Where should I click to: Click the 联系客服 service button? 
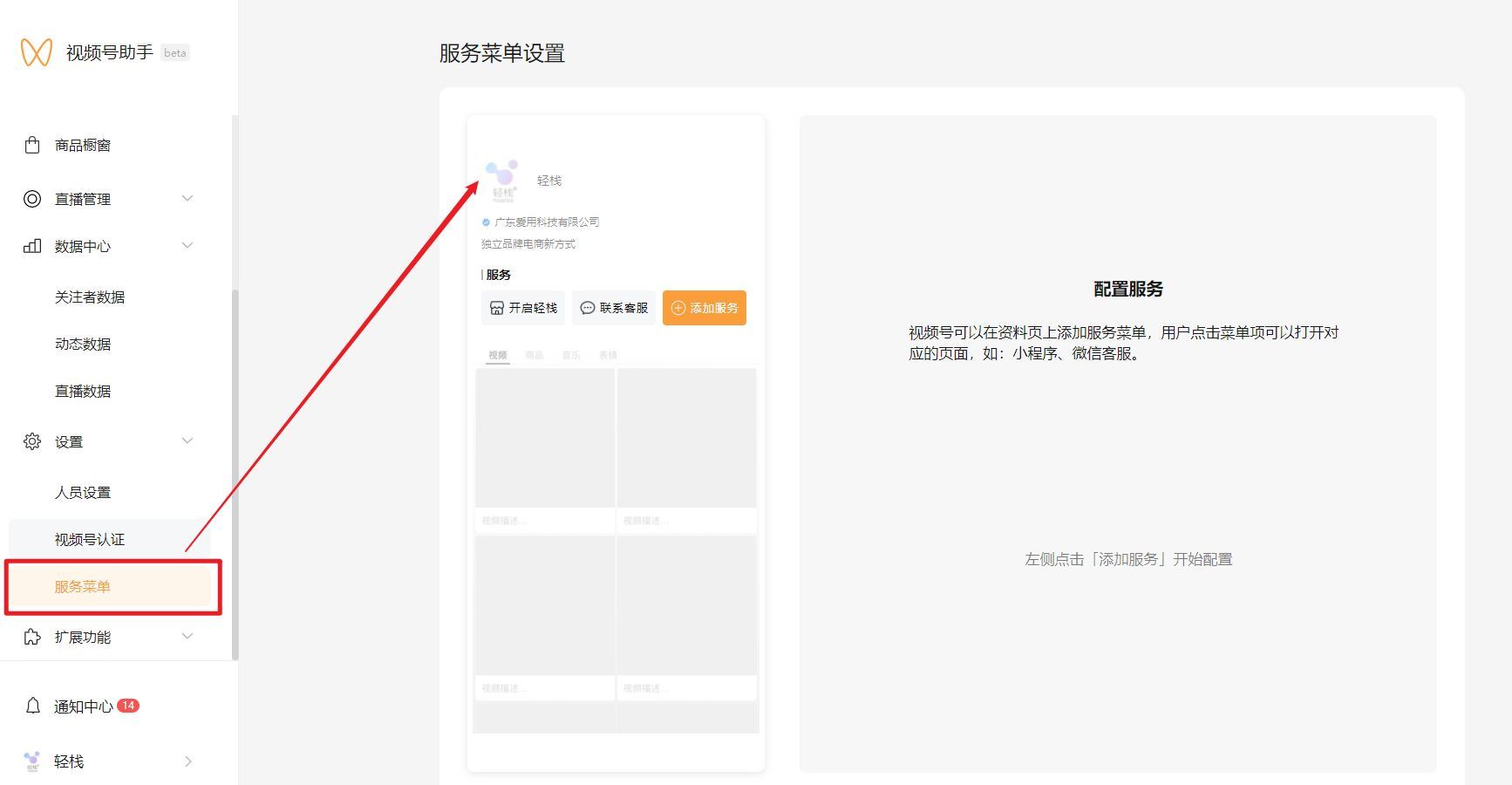613,307
